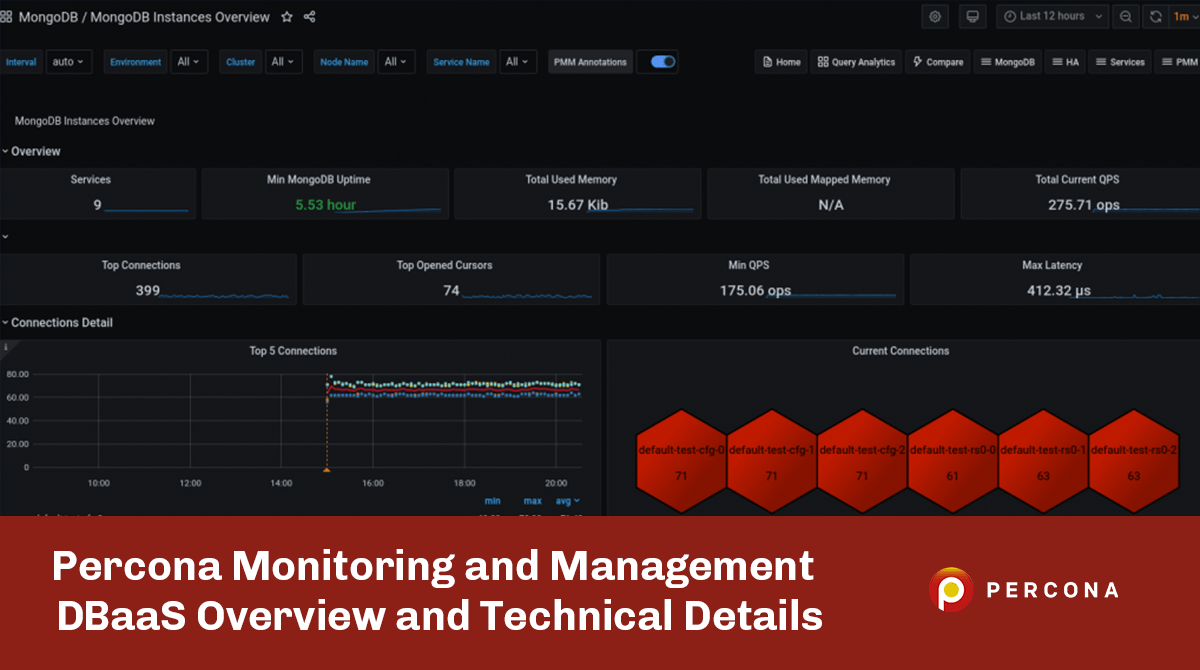Click the Services panel title
The width and height of the screenshot is (1200, 670).
coord(90,180)
